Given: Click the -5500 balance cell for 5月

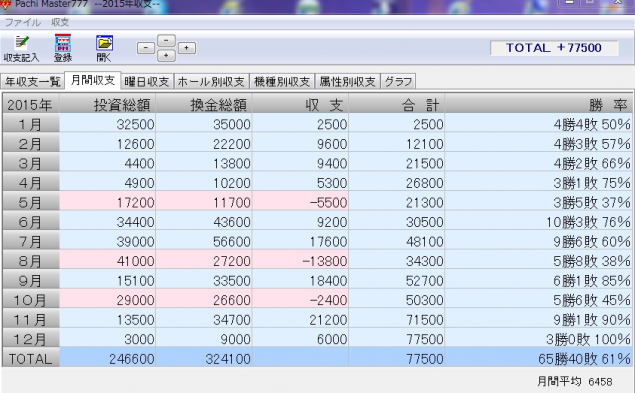Looking at the screenshot, I should pos(300,202).
